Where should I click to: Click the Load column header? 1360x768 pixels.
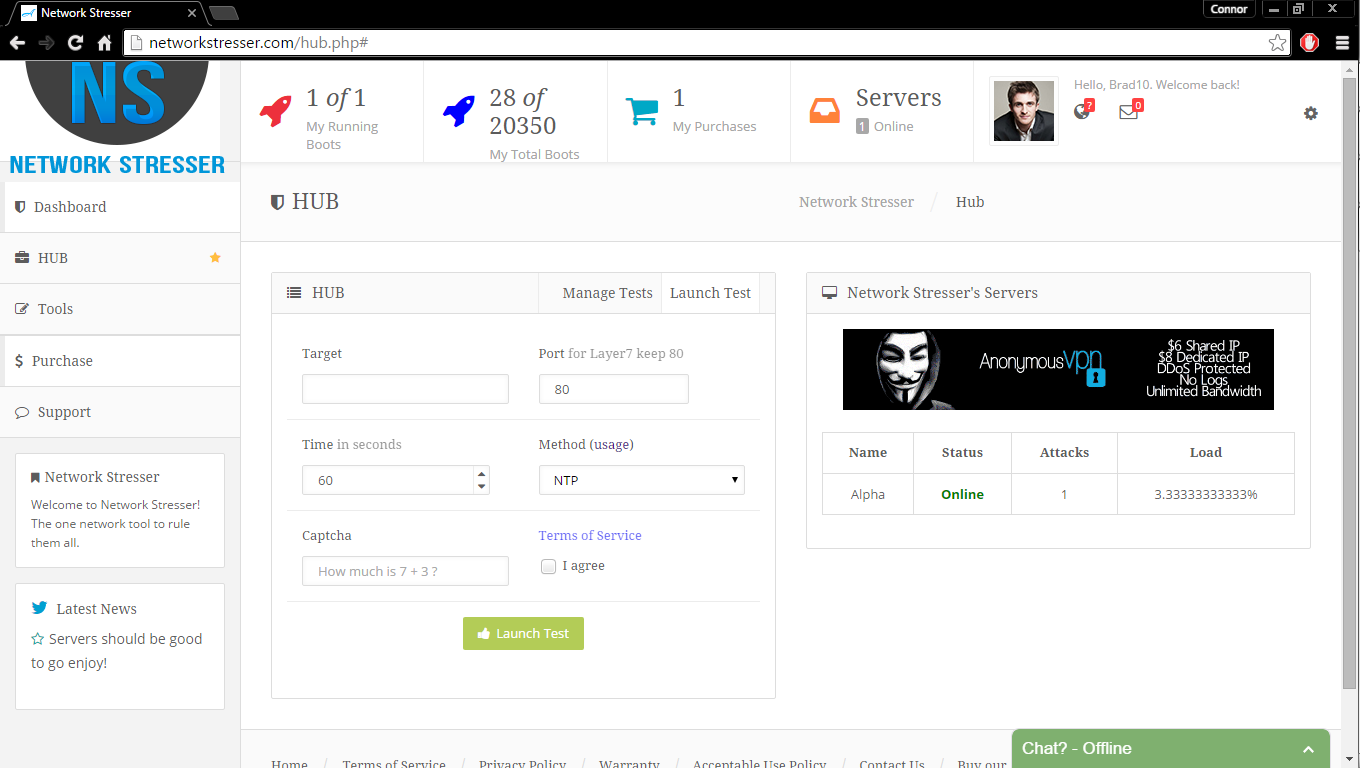(x=1206, y=452)
